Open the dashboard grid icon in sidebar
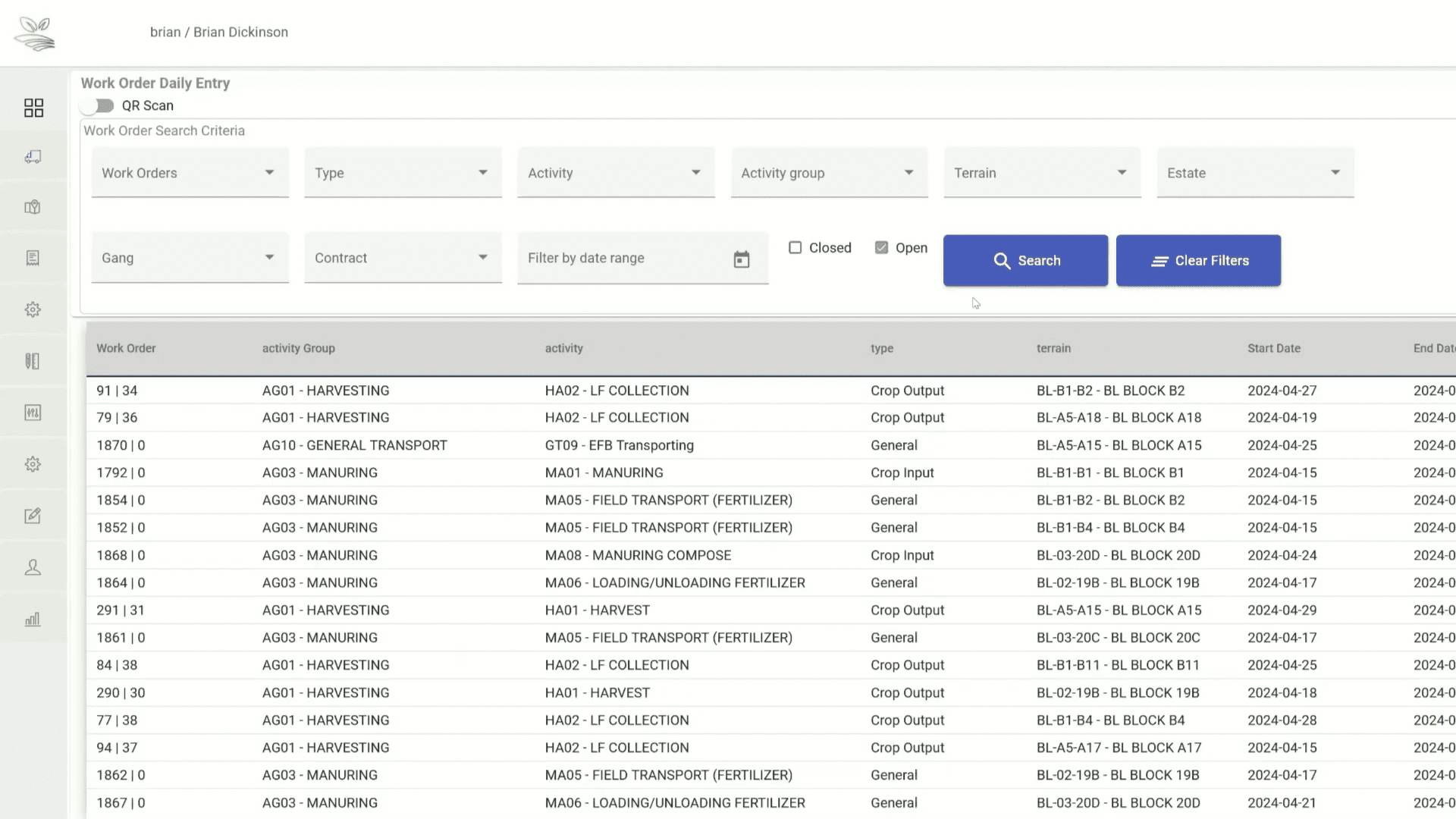Viewport: 1456px width, 819px height. [x=33, y=108]
